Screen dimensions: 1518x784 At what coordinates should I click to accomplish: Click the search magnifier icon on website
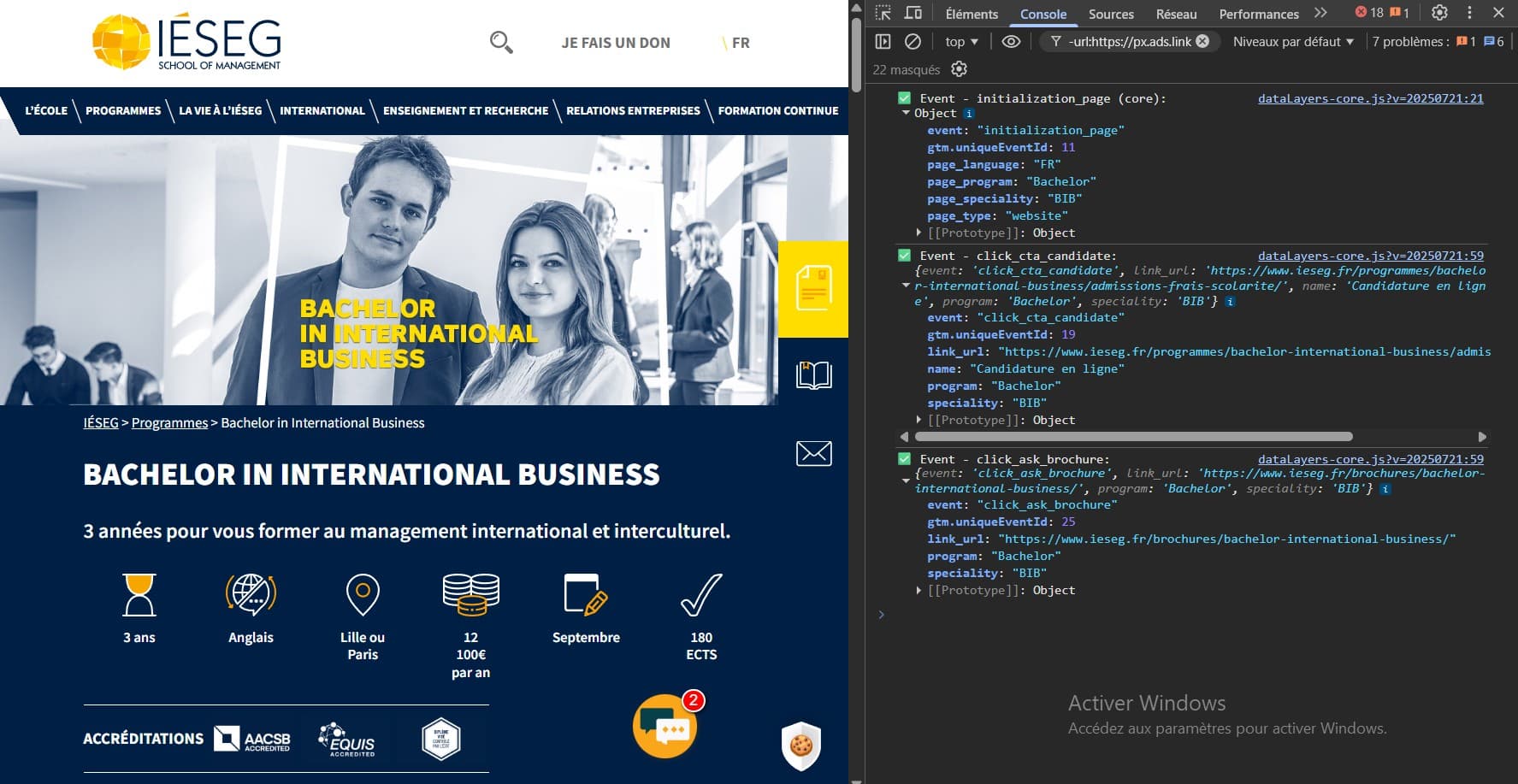pyautogui.click(x=501, y=42)
